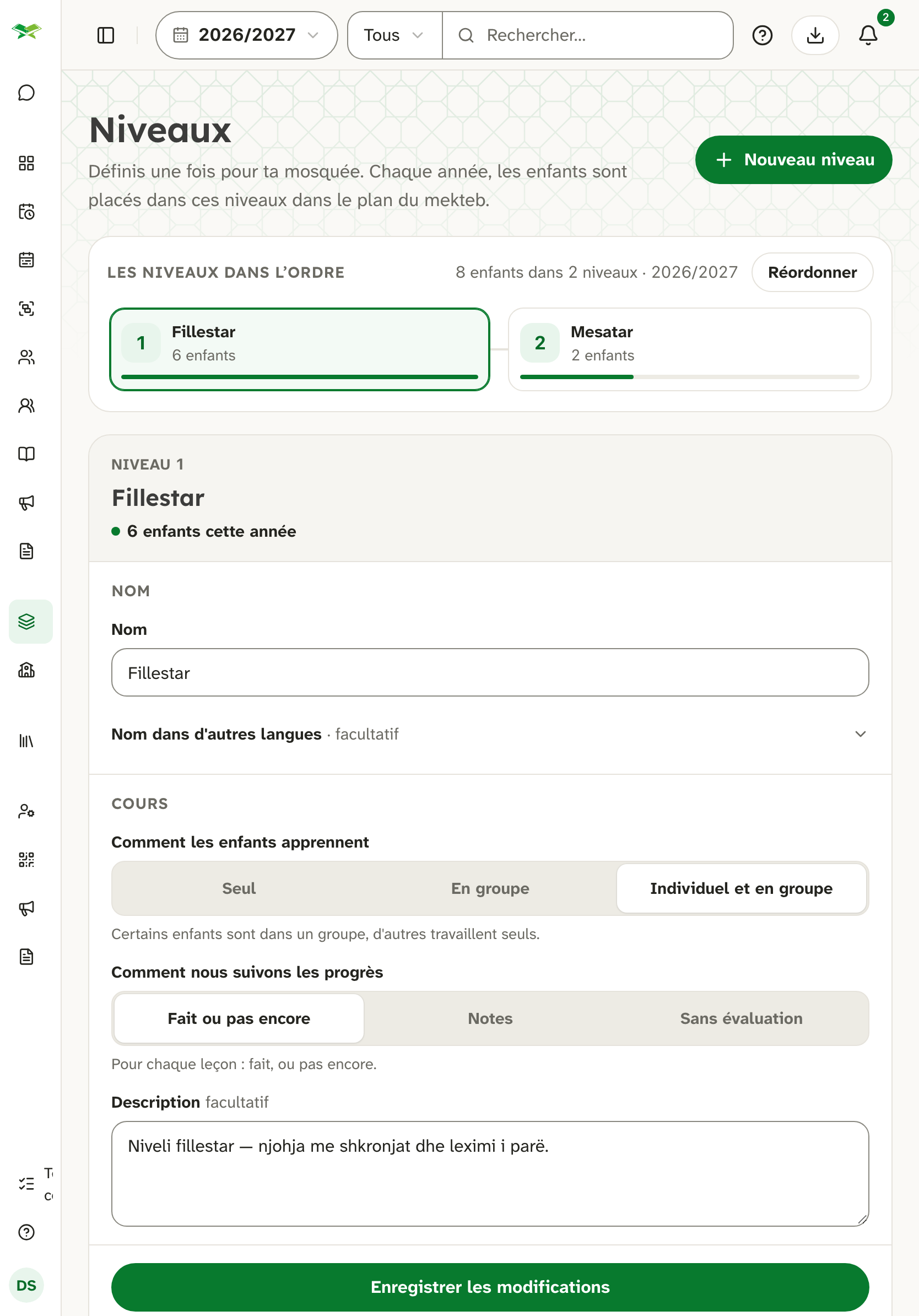Click the text '8 enfants dans 2 niveaux · 2026/2027'
The width and height of the screenshot is (919, 1316).
[x=596, y=272]
